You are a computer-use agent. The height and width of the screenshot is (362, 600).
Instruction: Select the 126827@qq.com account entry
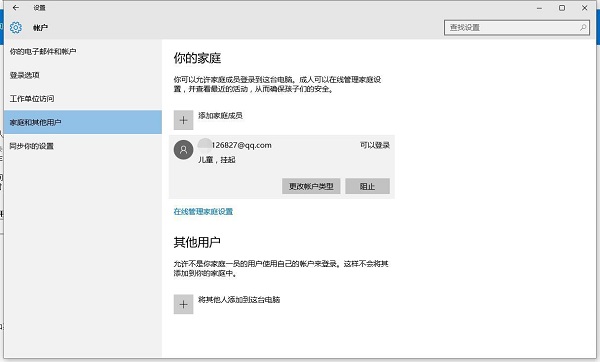(x=282, y=167)
